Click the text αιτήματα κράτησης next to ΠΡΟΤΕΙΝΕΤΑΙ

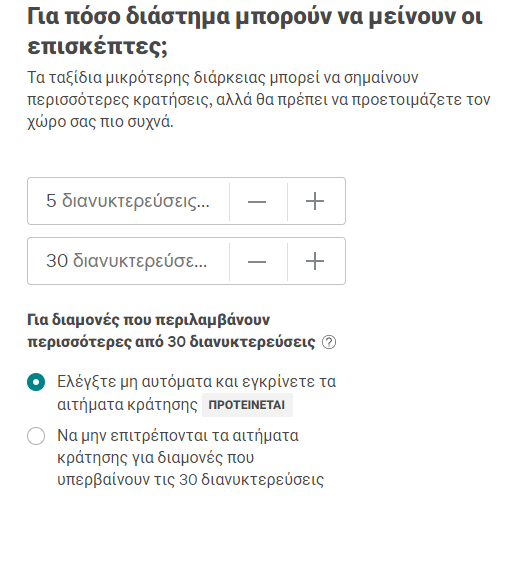click(127, 405)
